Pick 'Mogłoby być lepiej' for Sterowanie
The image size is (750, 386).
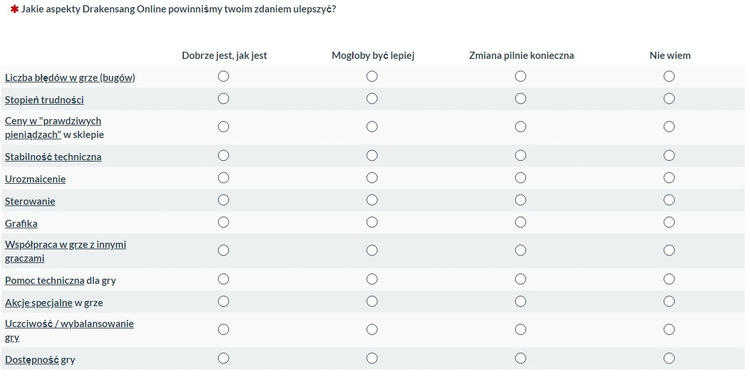pyautogui.click(x=372, y=200)
